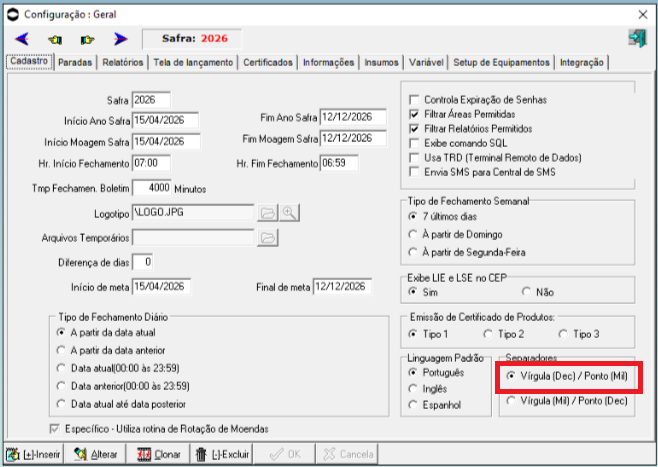Choose Não for Exibe LIE e LSE
658x467 pixels.
pos(526,292)
